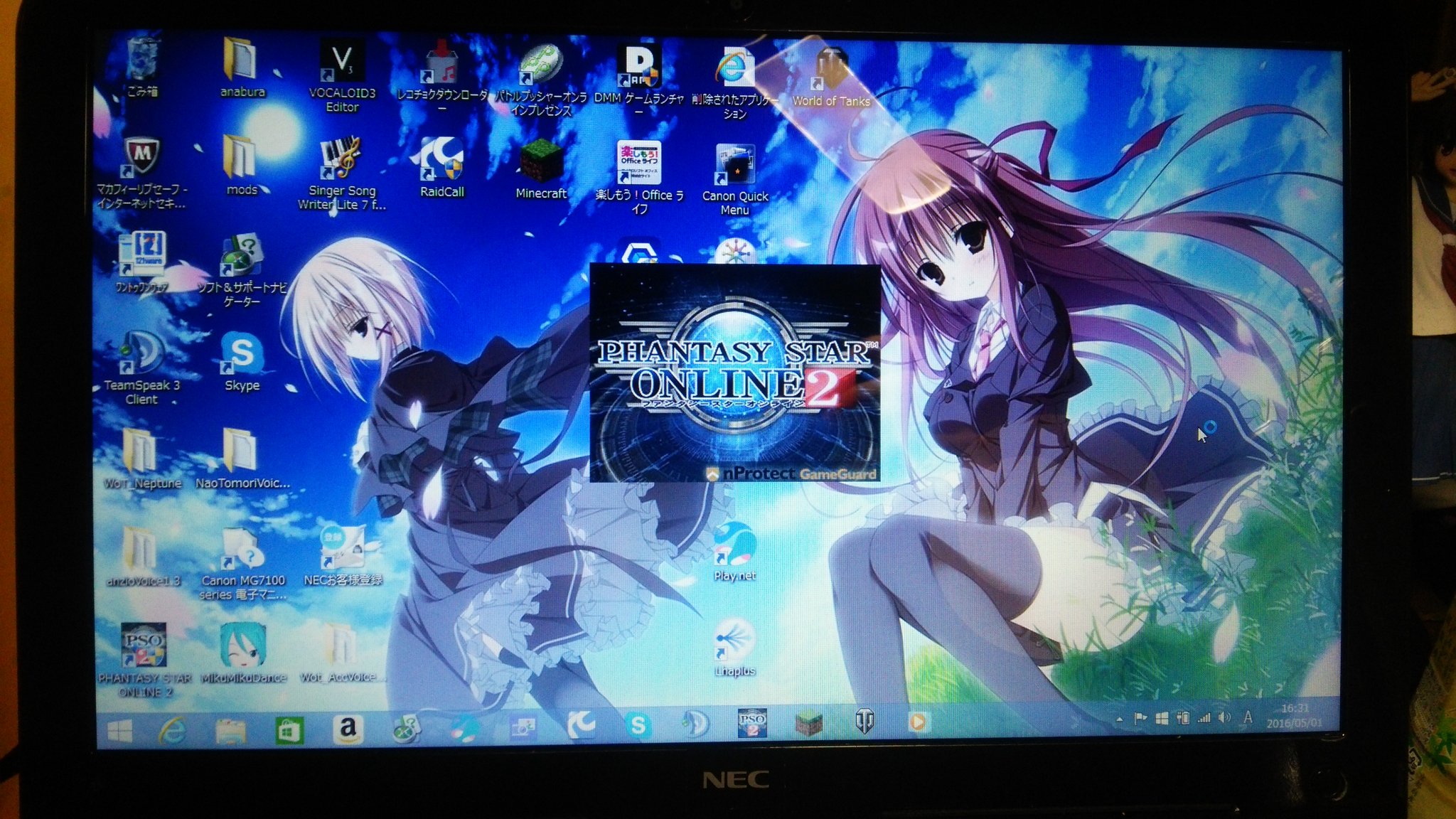Viewport: 1456px width, 819px height.
Task: Toggle IME input mode A indicator
Action: (1248, 717)
